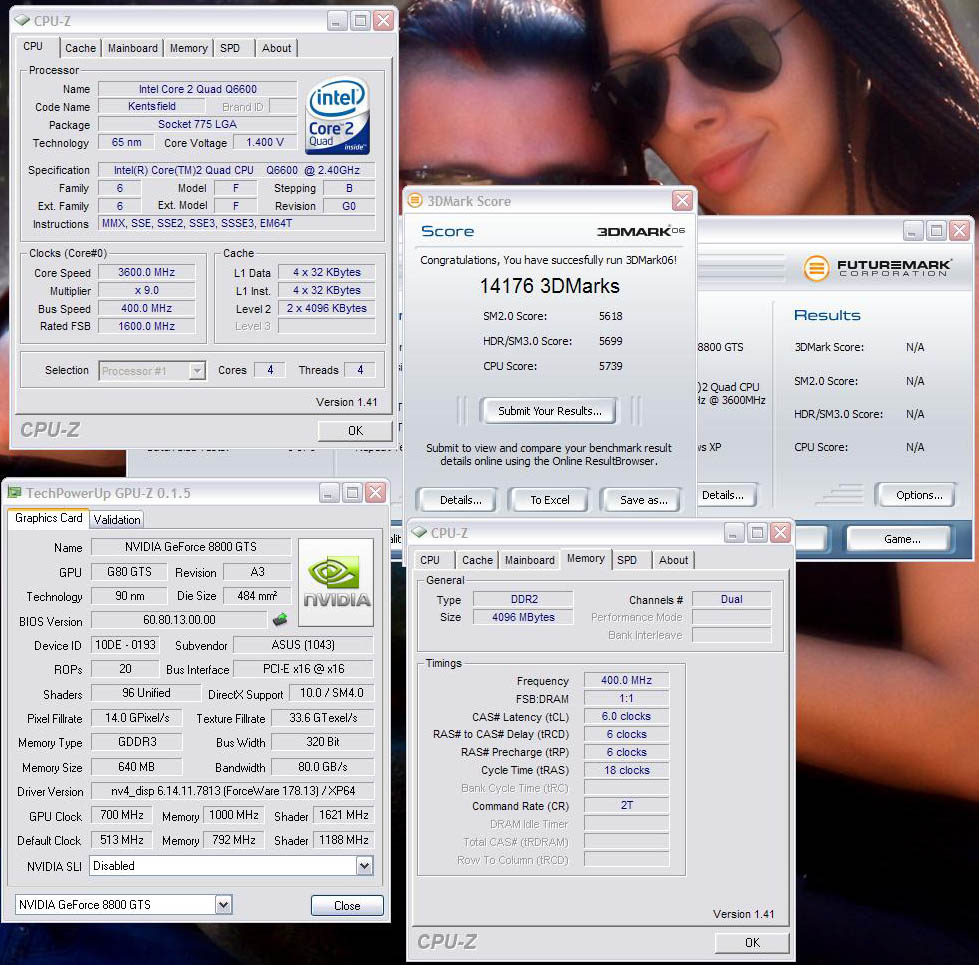
Task: Click the Driver Version field in GPU-Z
Action: point(232,791)
